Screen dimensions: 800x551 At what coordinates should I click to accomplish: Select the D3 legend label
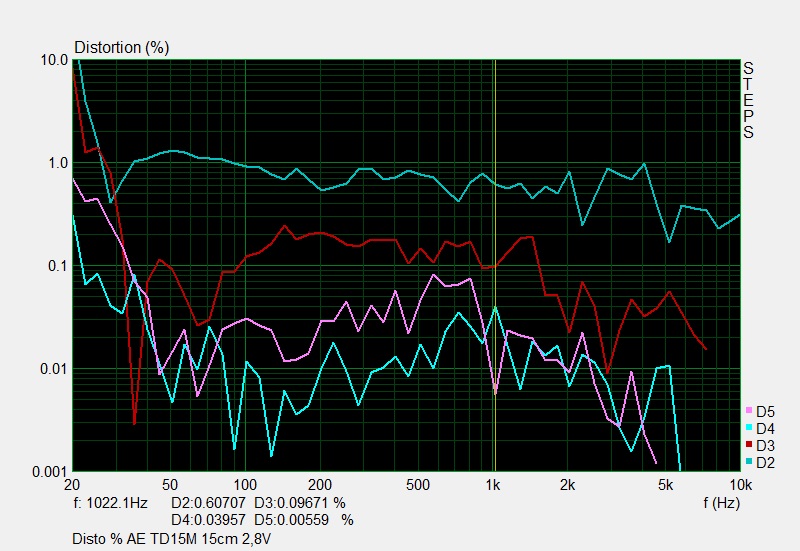click(x=765, y=446)
